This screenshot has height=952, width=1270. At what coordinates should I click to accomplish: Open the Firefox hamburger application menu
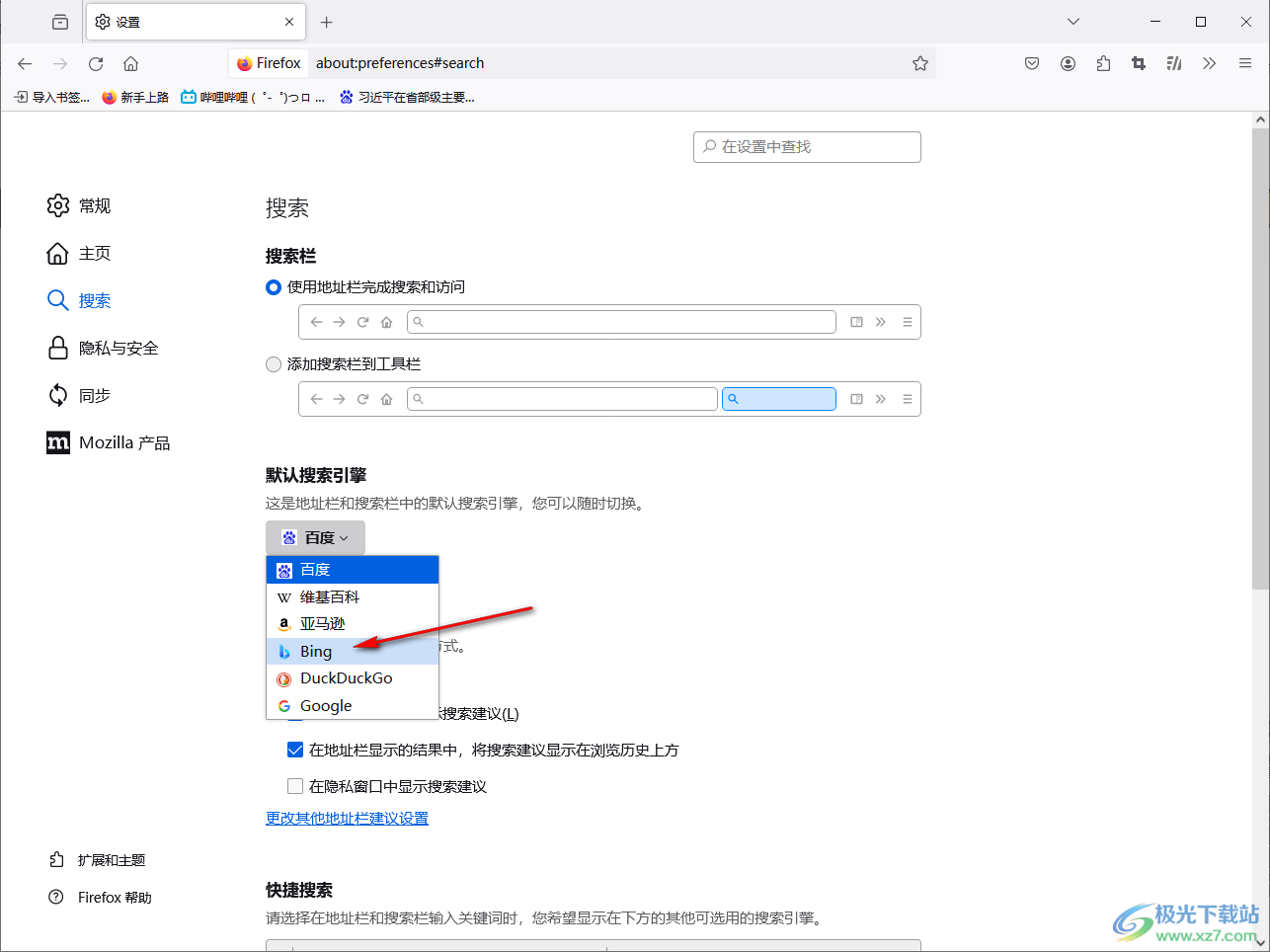coord(1245,63)
